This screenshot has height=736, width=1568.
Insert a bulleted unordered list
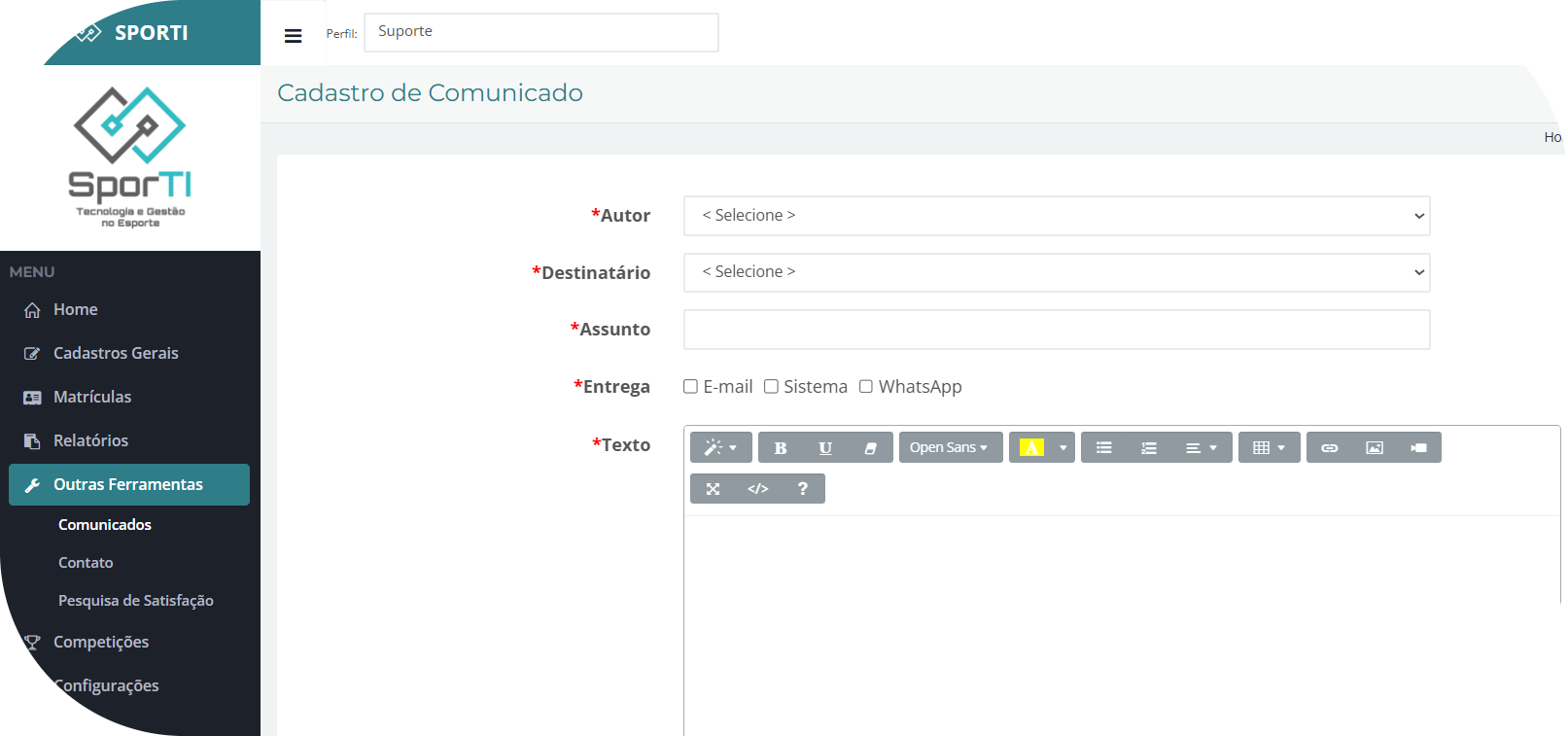[1103, 448]
